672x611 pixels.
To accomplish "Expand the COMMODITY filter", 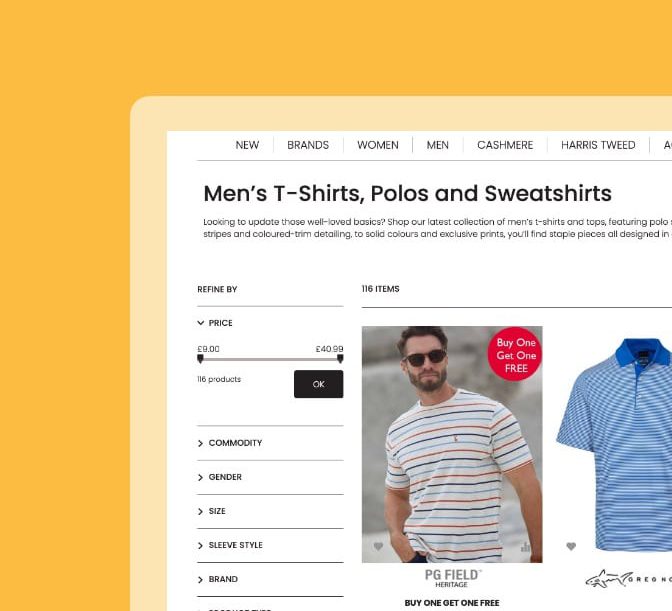I will [x=230, y=443].
